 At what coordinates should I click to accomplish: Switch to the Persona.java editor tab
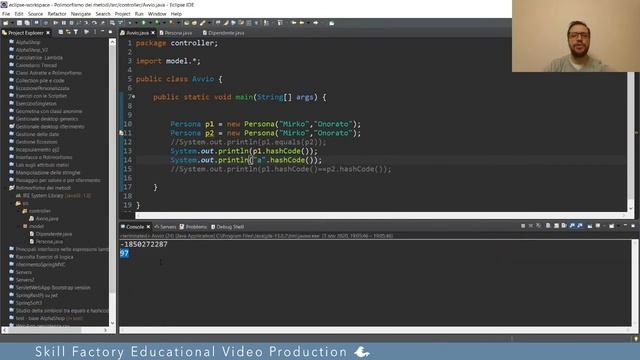(176, 33)
